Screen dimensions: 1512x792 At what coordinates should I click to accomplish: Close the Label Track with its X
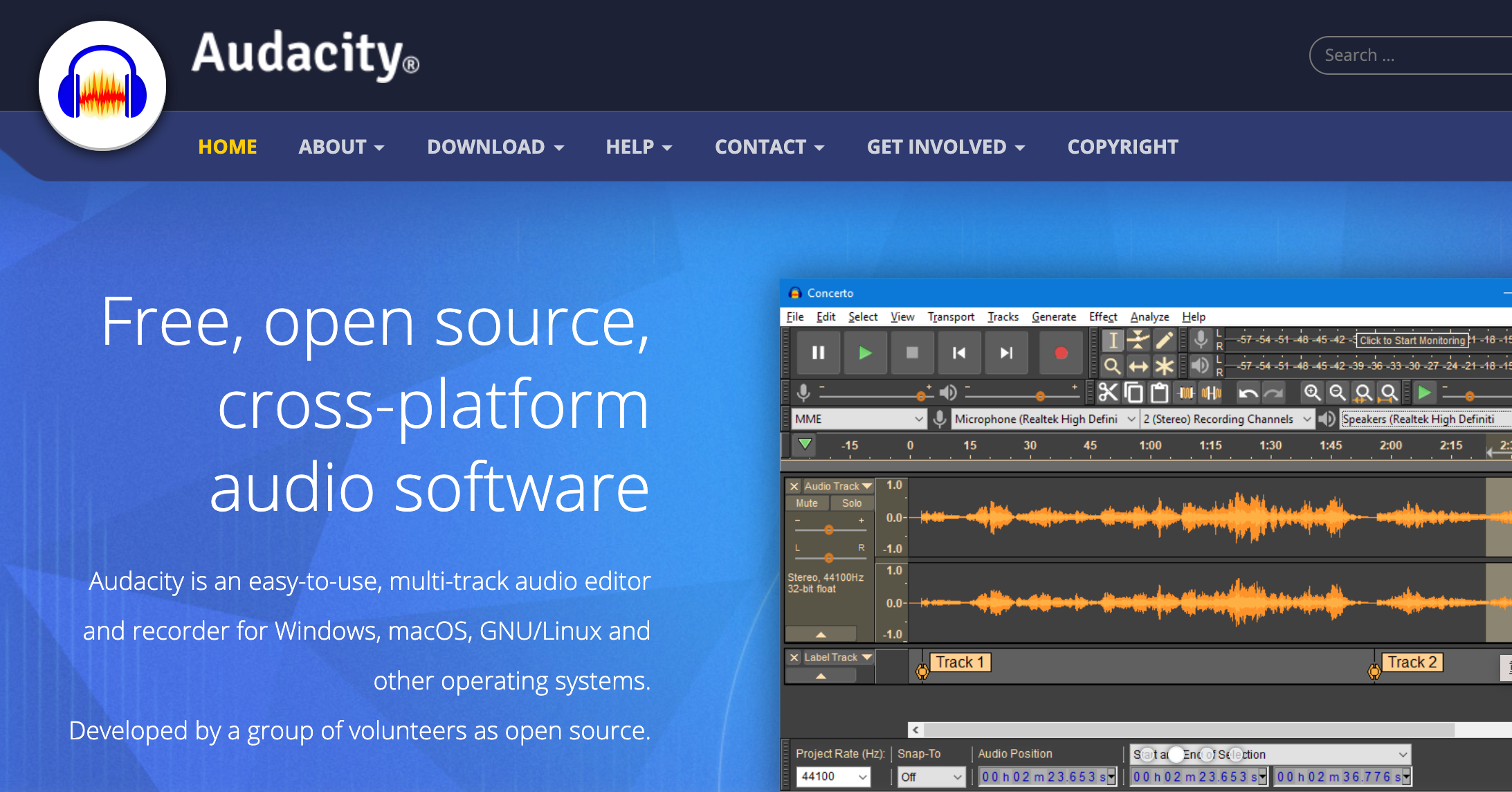794,657
